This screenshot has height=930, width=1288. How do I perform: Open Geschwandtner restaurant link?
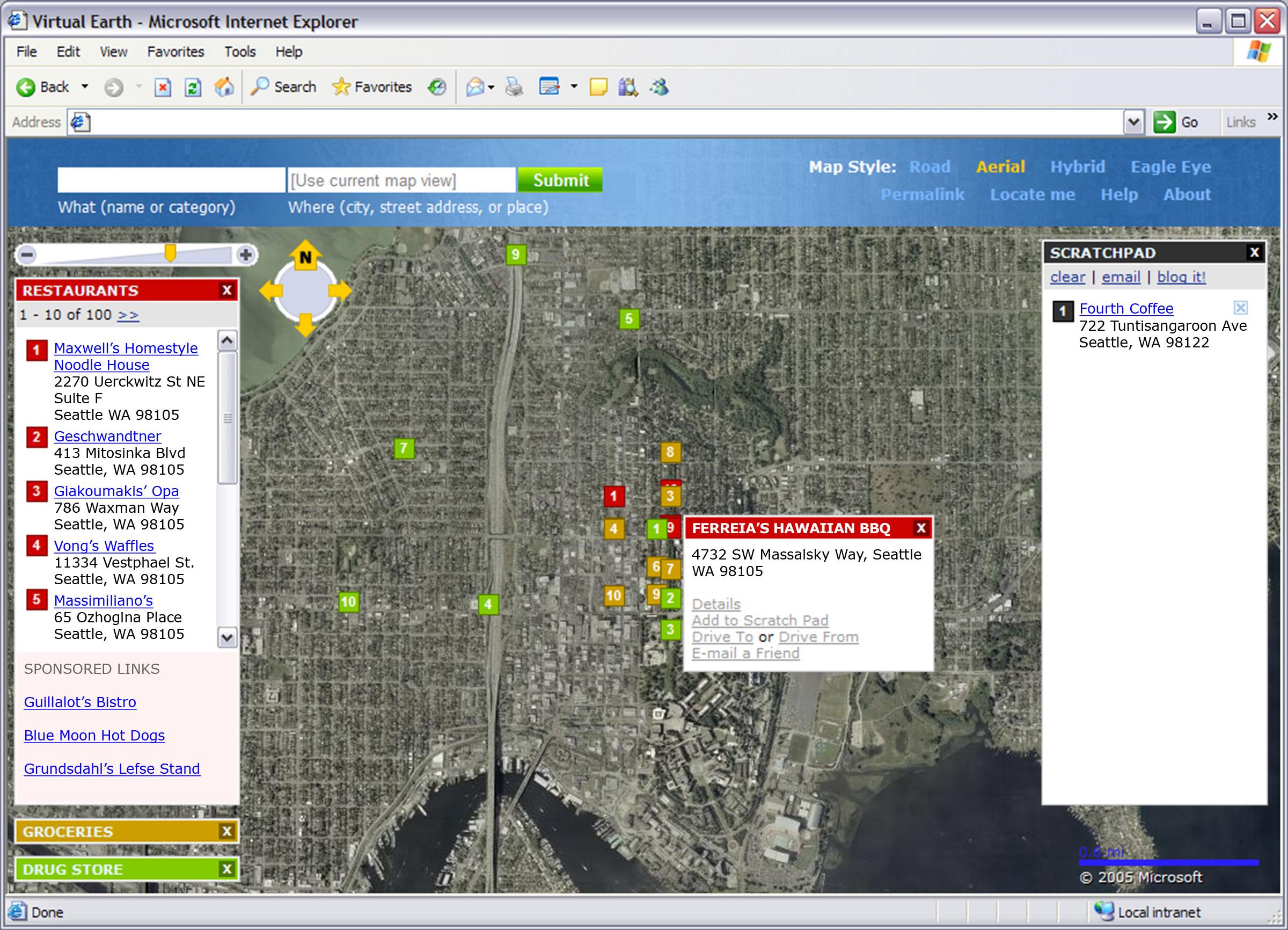[x=107, y=437]
